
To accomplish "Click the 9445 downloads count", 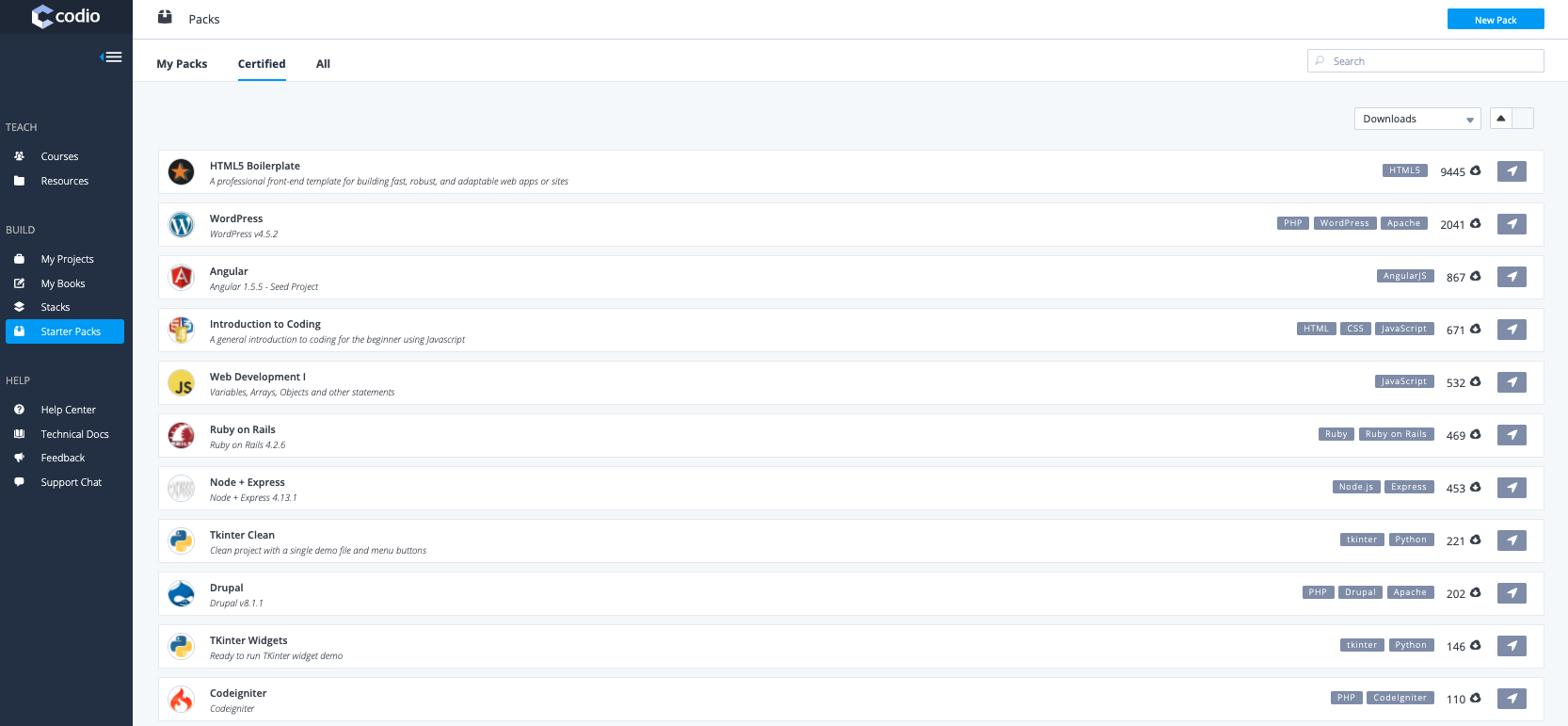I will point(1452,172).
